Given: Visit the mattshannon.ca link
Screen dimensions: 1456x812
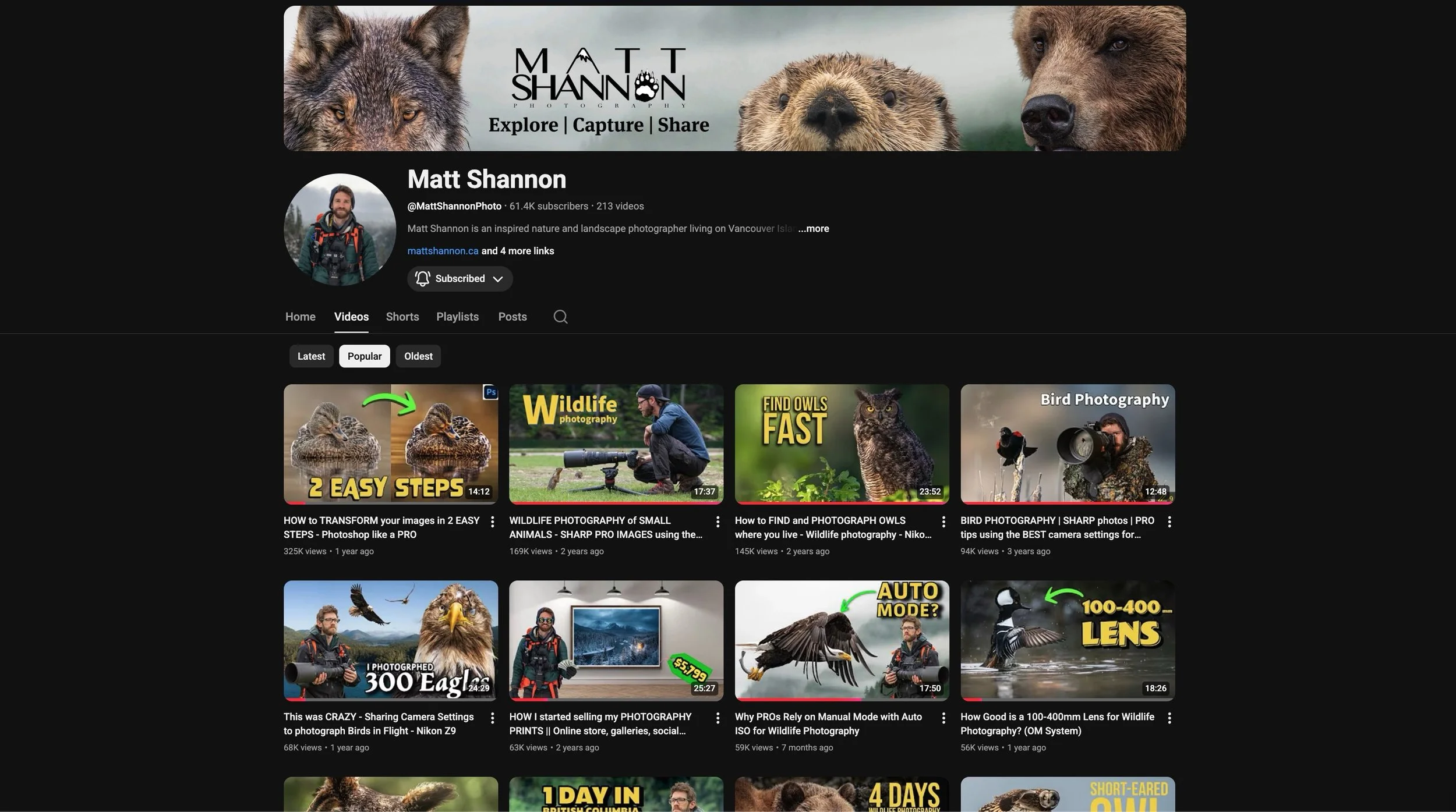Looking at the screenshot, I should coord(443,251).
